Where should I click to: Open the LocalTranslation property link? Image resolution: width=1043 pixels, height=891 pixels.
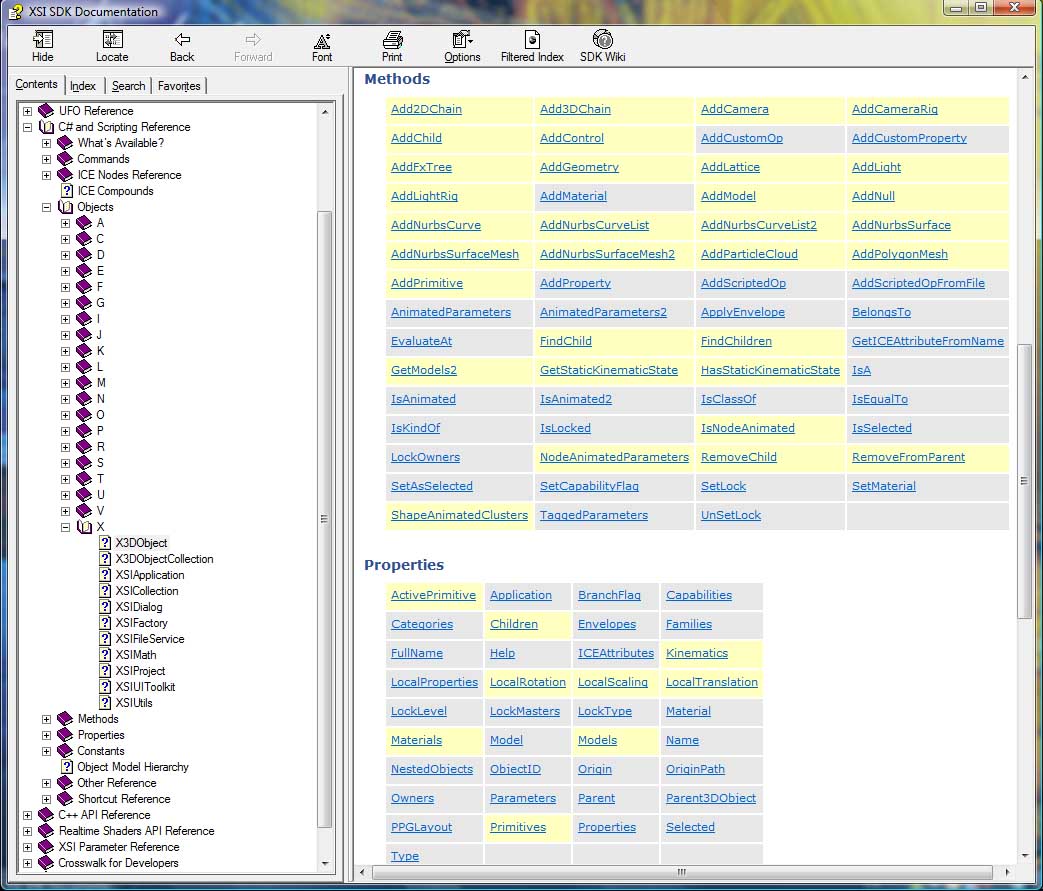[x=712, y=682]
